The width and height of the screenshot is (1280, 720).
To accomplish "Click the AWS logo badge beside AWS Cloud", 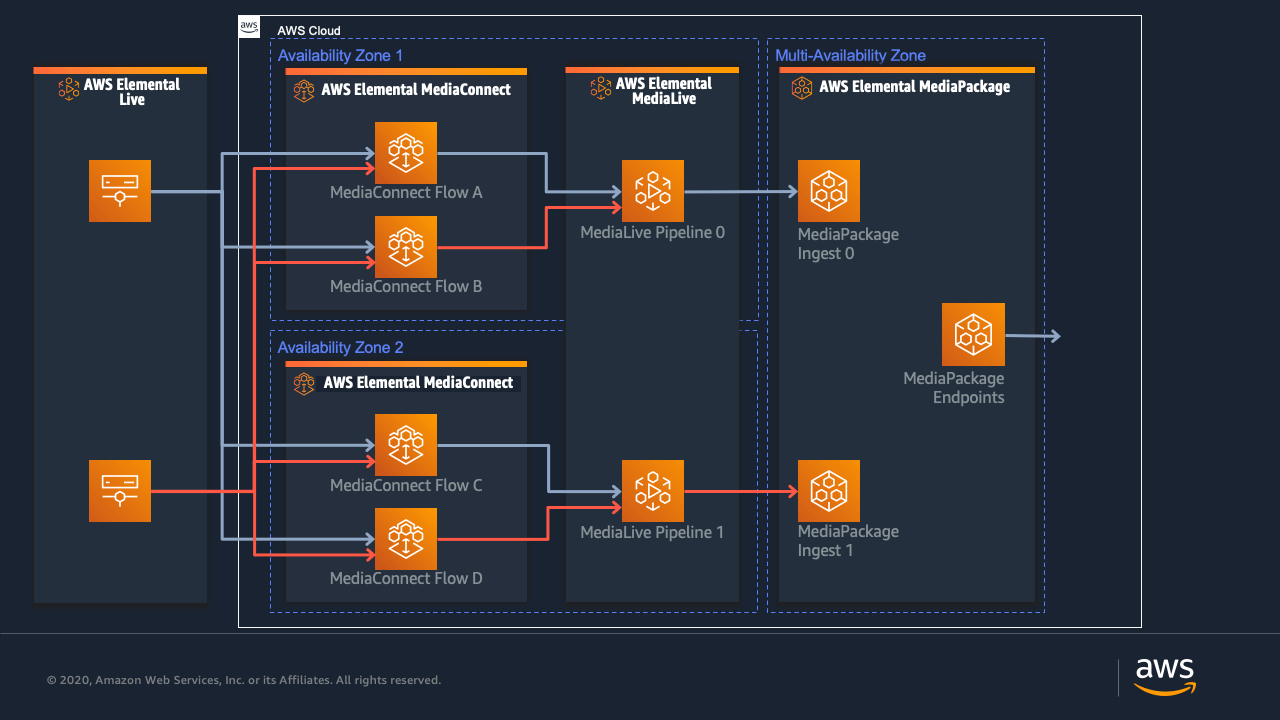I will click(250, 28).
